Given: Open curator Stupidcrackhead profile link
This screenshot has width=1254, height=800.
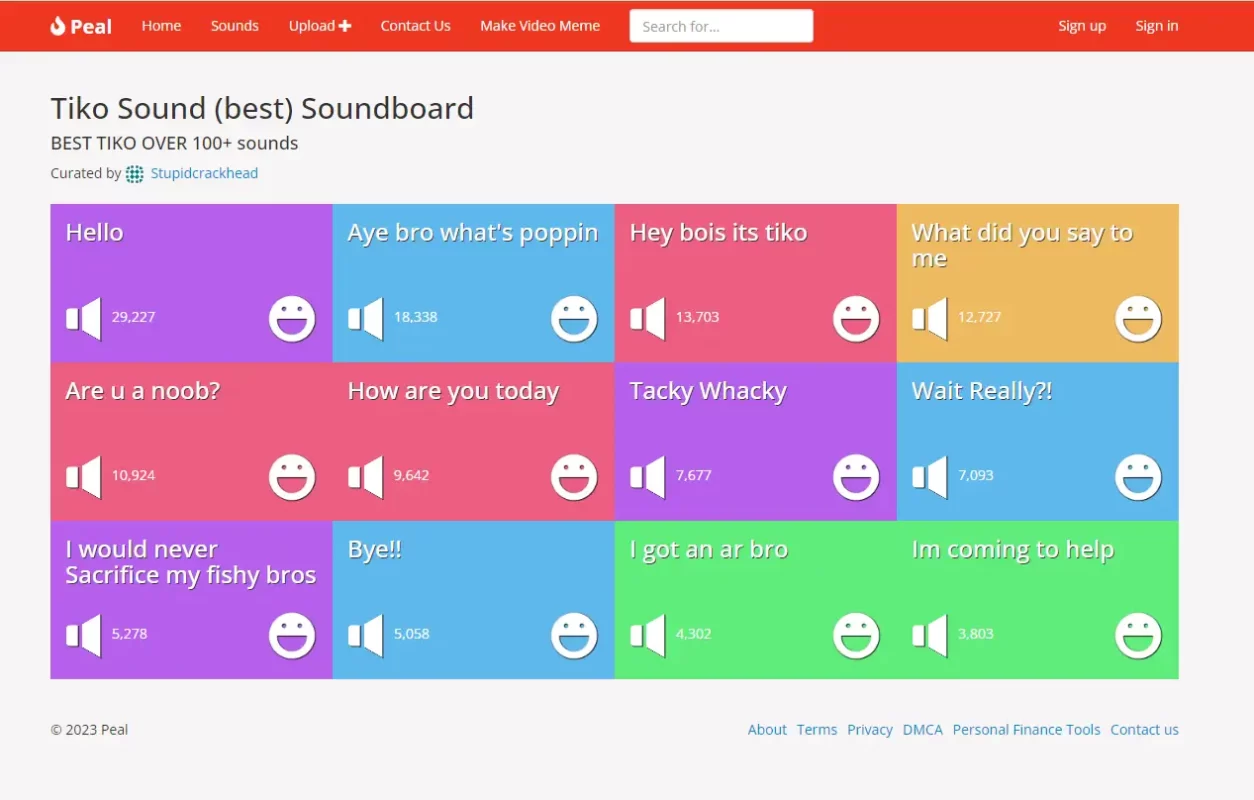Looking at the screenshot, I should tap(204, 173).
